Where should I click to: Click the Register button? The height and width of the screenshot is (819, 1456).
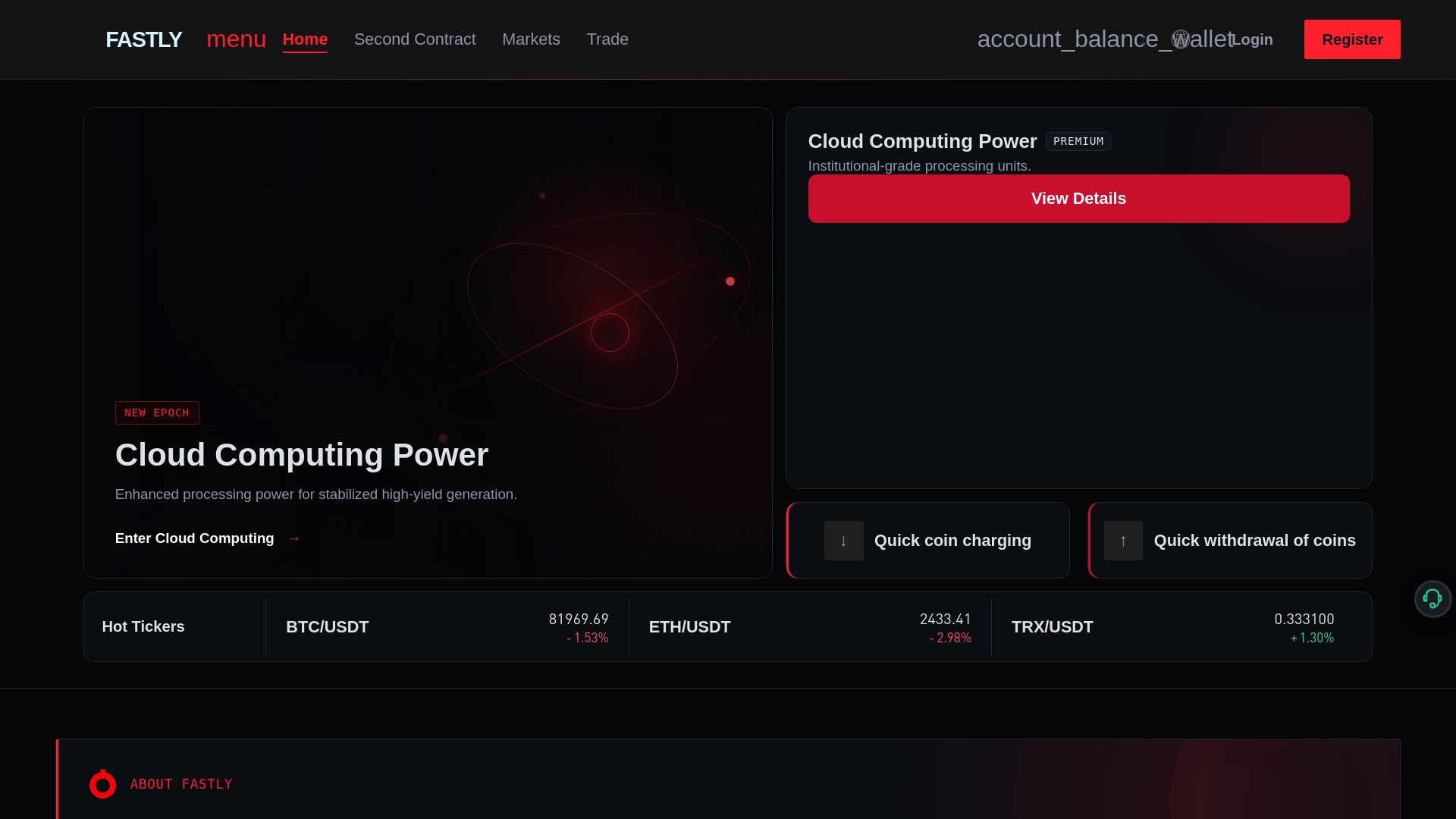pyautogui.click(x=1352, y=39)
